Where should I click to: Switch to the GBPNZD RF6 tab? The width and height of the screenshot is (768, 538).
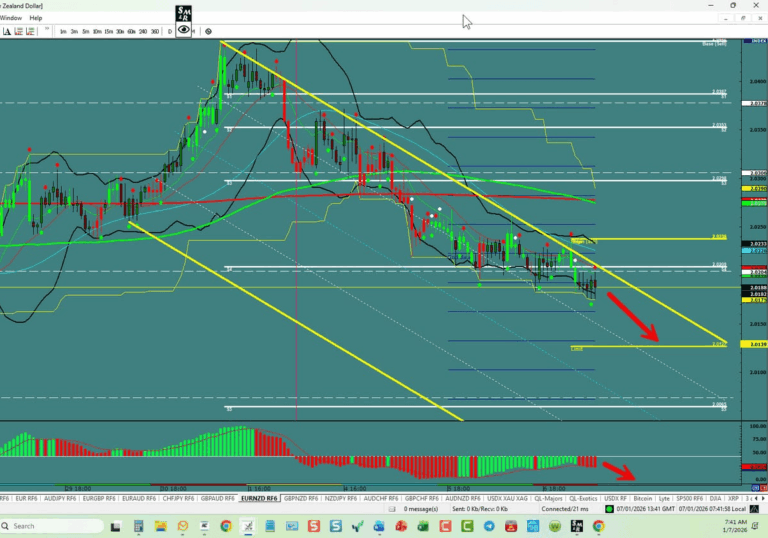coord(301,498)
